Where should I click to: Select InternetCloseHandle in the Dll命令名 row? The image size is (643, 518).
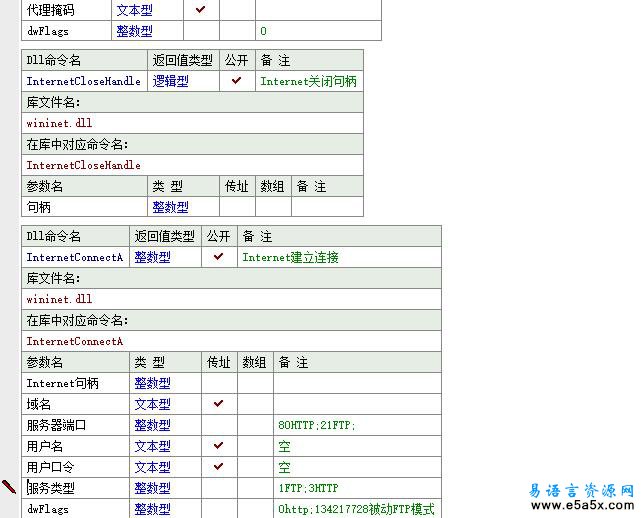pyautogui.click(x=84, y=81)
